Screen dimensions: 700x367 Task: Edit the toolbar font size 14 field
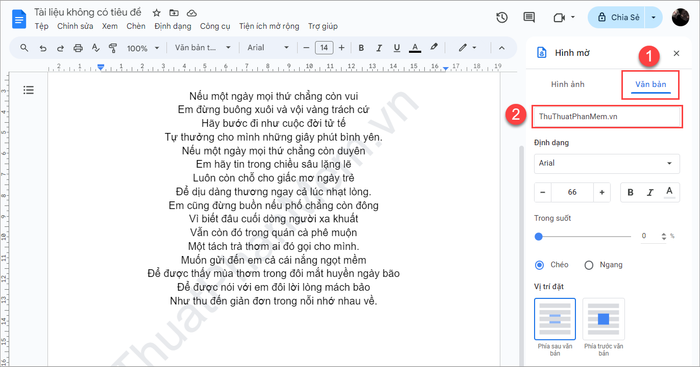[x=324, y=47]
